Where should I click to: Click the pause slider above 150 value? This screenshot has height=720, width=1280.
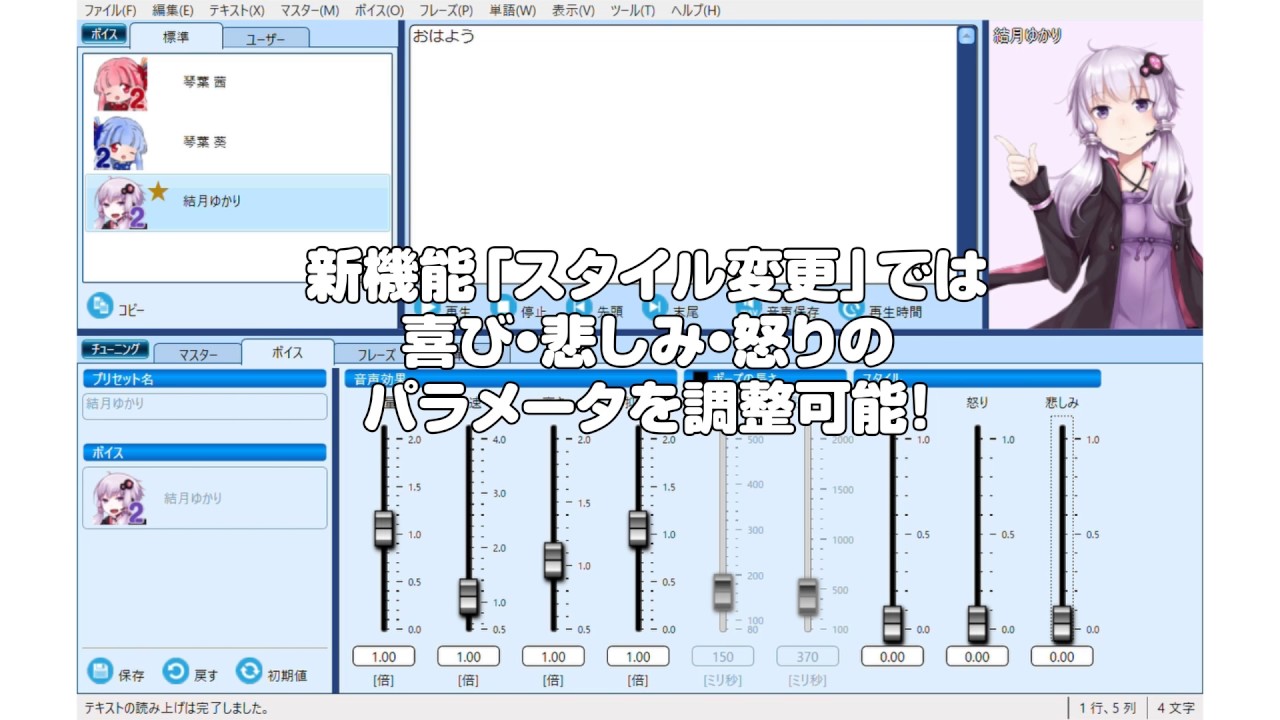point(723,593)
